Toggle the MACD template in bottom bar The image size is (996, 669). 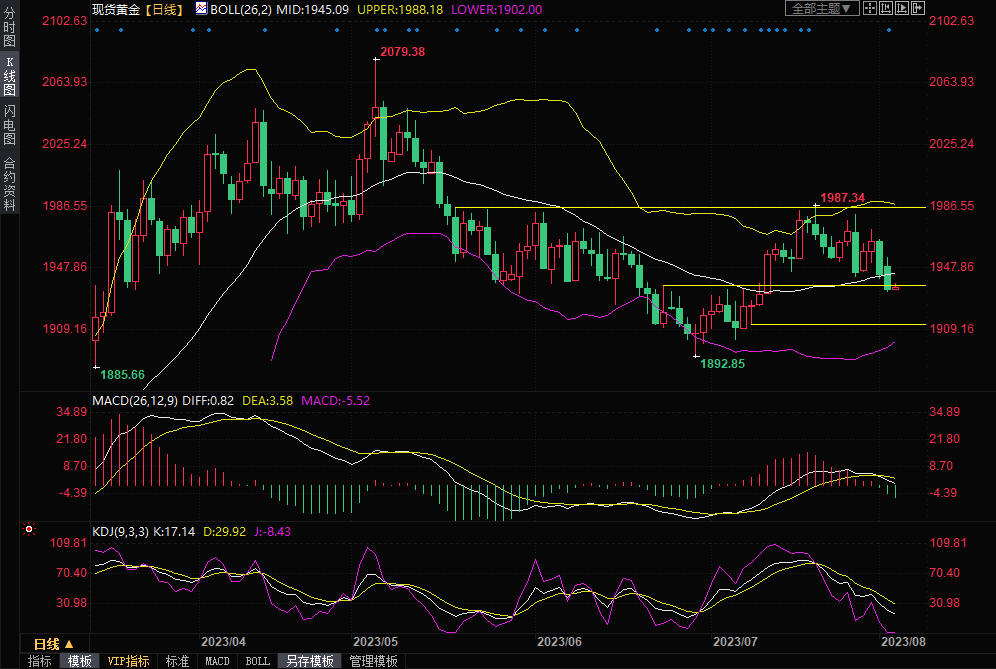(x=217, y=661)
